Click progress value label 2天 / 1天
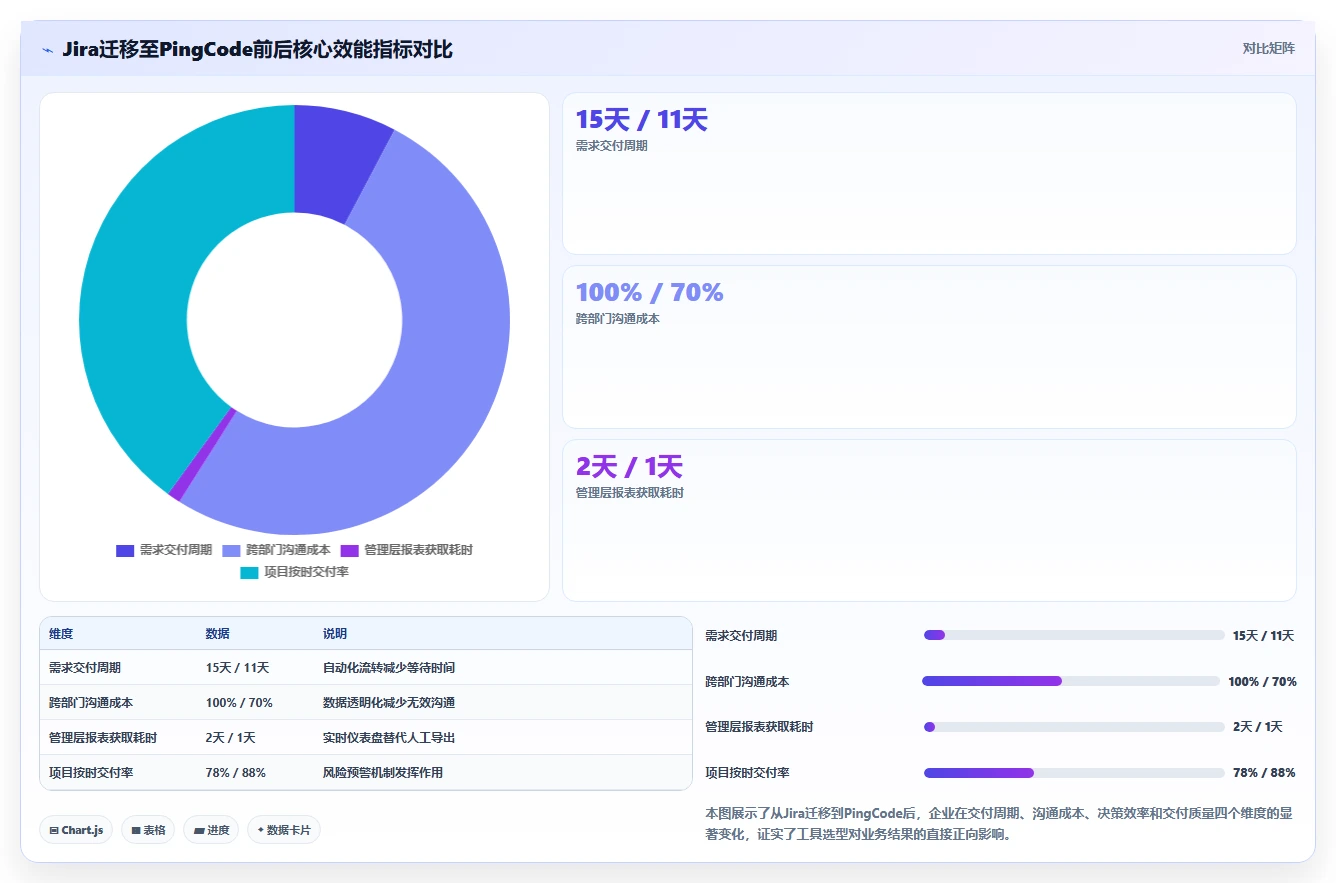The width and height of the screenshot is (1336, 883). [x=1258, y=727]
